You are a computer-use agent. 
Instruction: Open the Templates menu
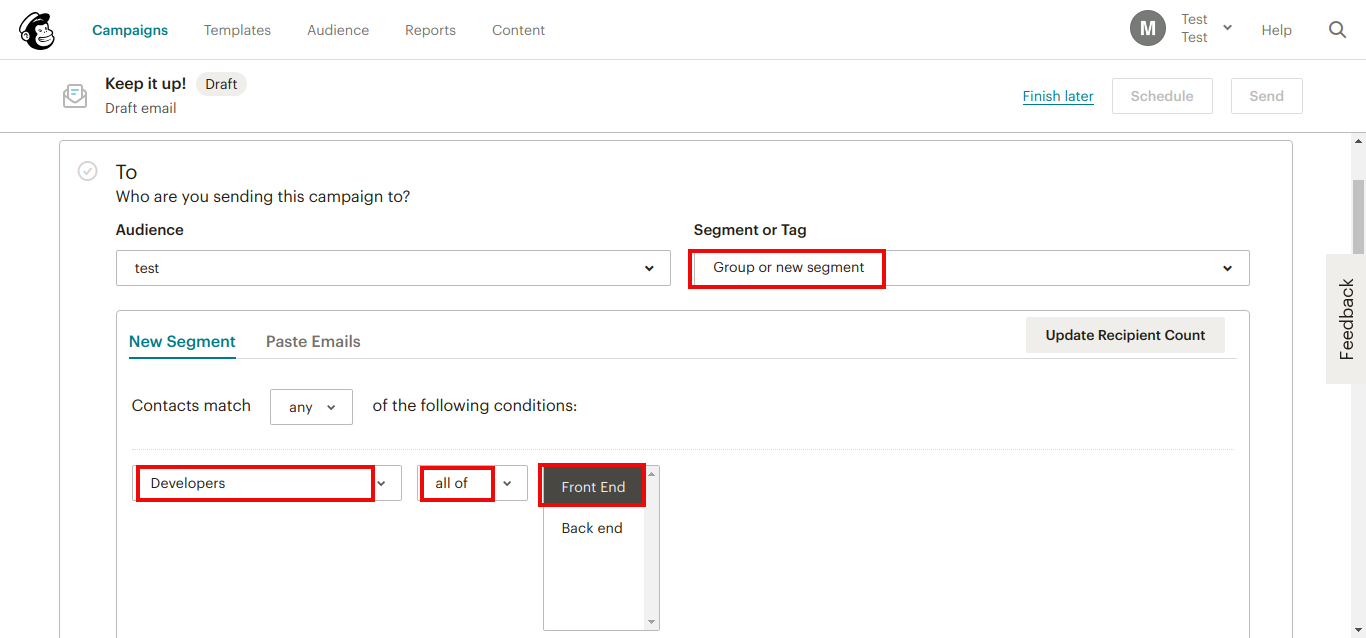237,30
